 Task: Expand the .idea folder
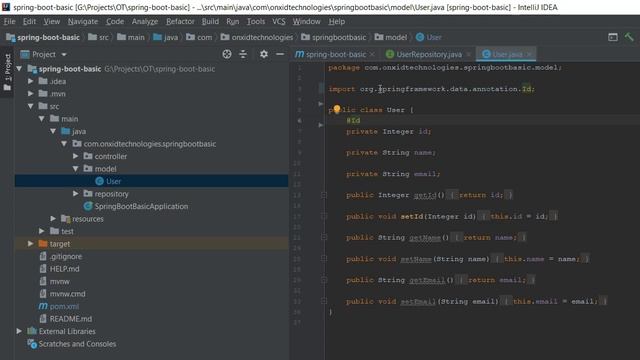point(31,81)
